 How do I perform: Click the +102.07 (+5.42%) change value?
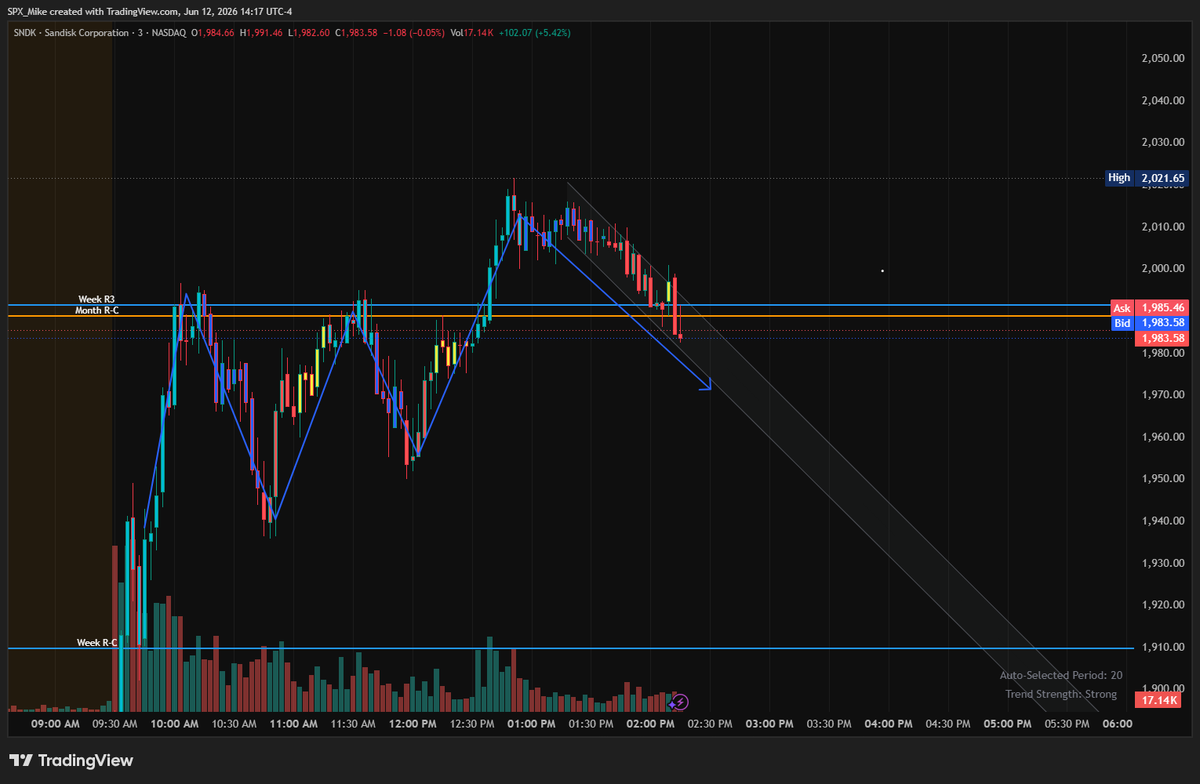coord(535,33)
